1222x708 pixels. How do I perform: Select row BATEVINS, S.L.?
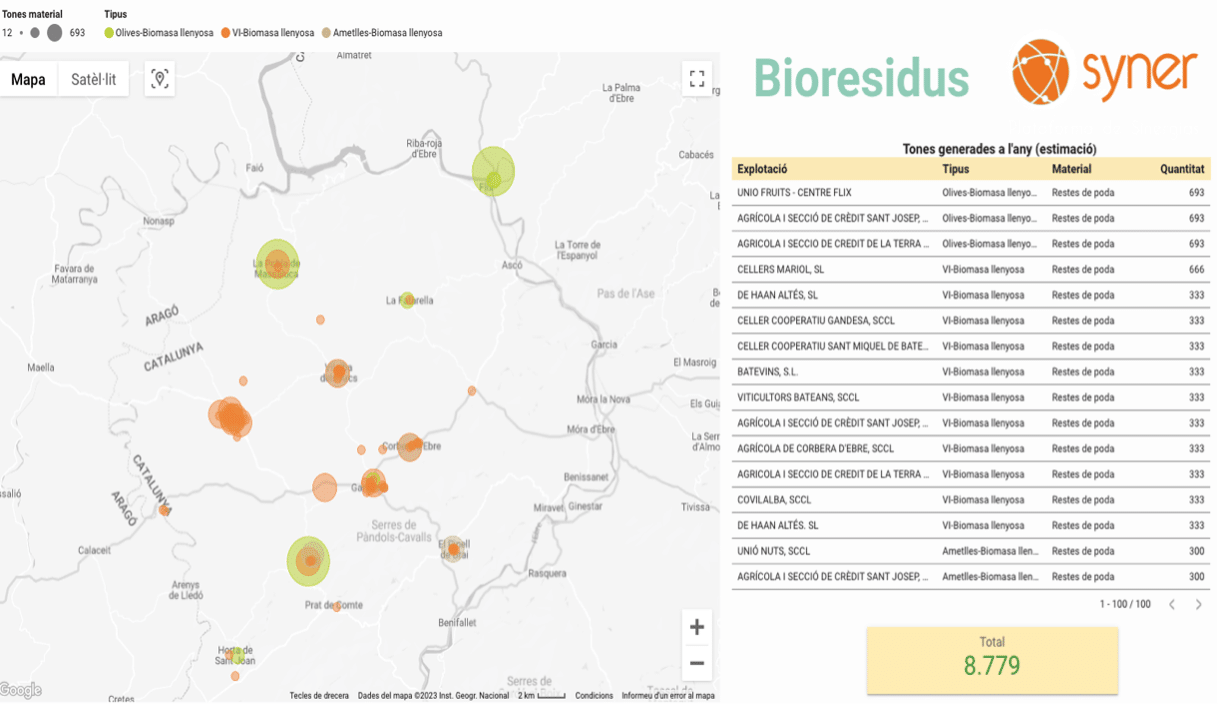[971, 371]
